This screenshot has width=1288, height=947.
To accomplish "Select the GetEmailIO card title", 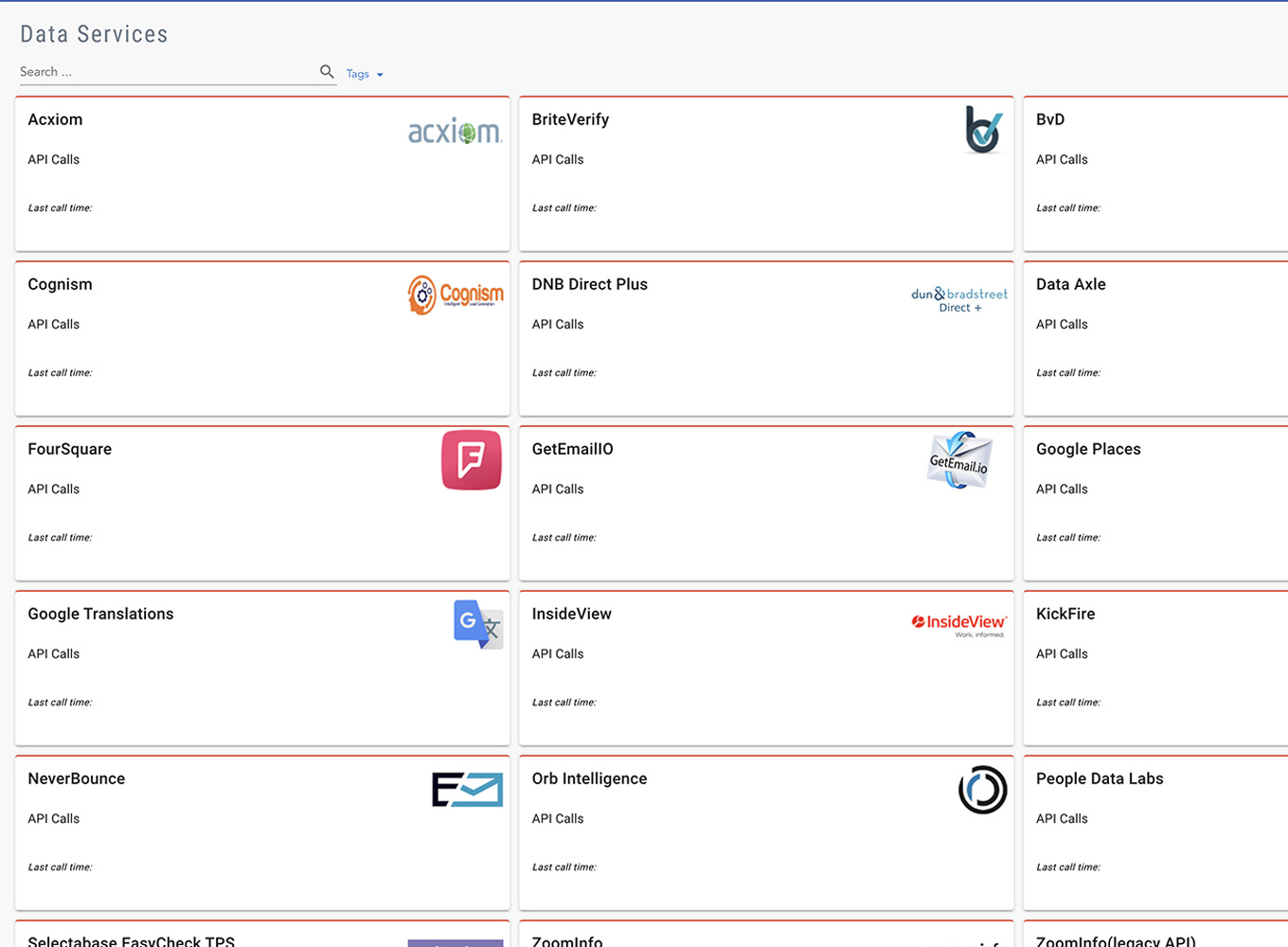I will tap(573, 449).
